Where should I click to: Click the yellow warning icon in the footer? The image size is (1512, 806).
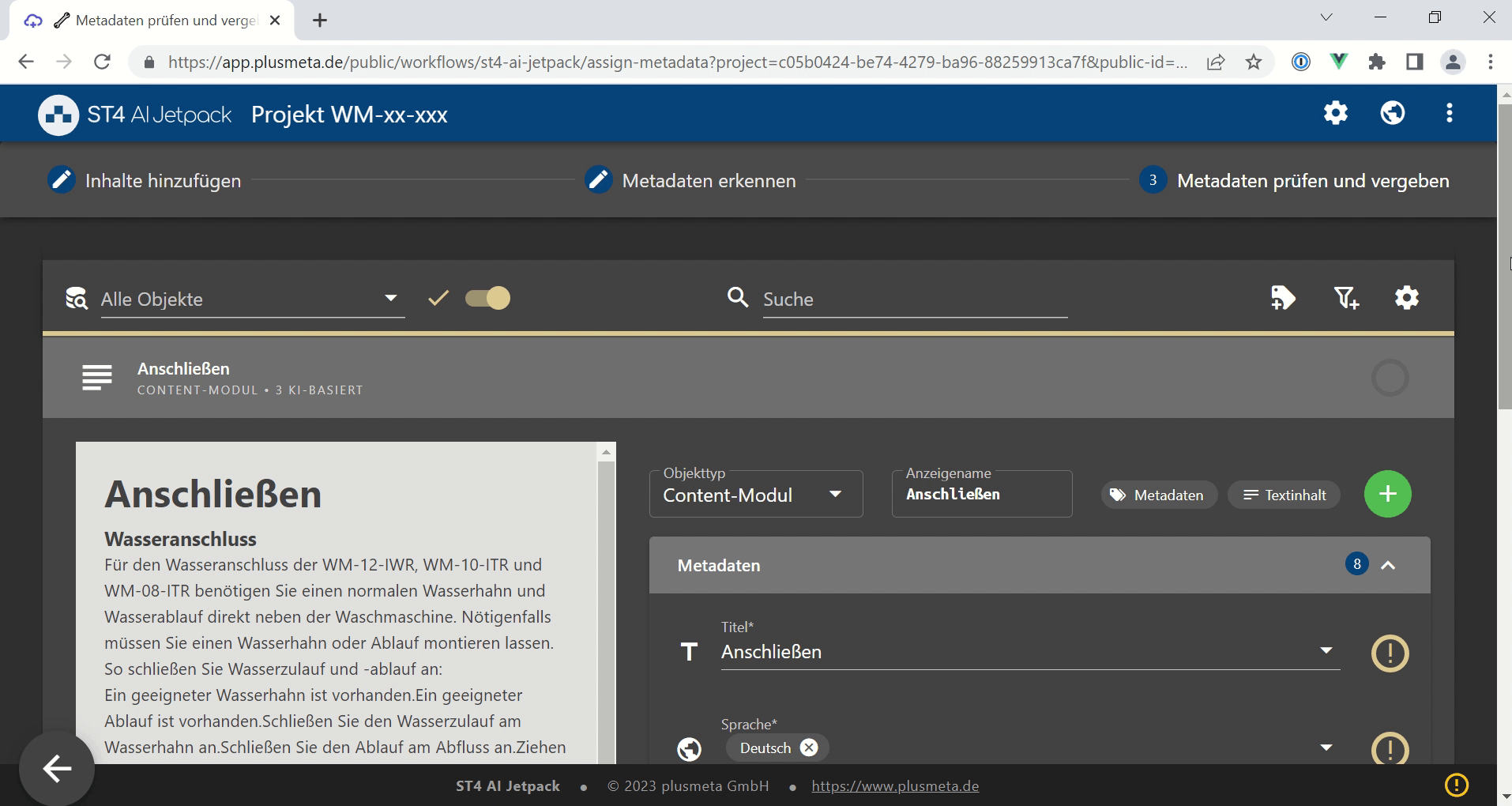pyautogui.click(x=1457, y=785)
